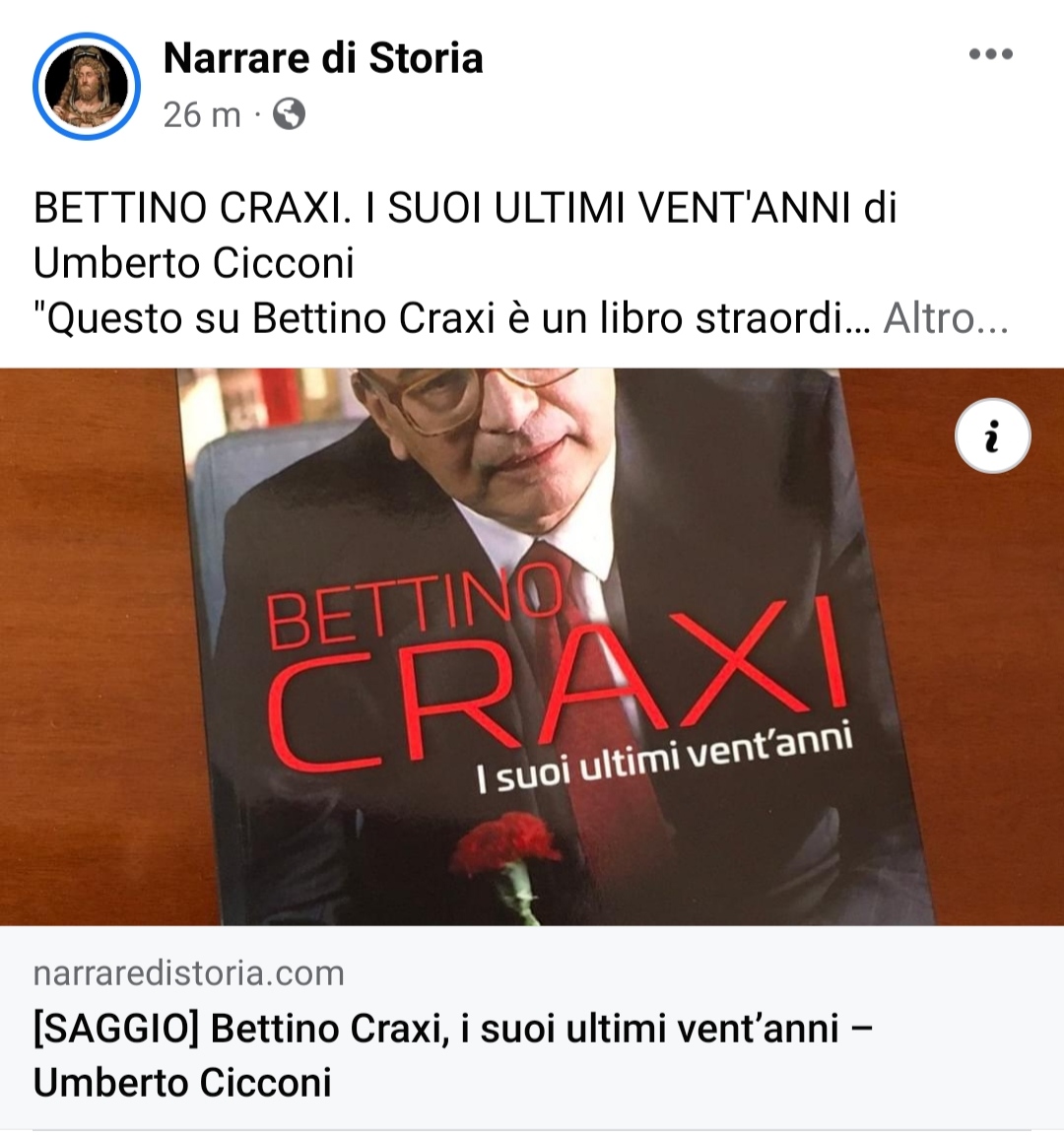
Task: Click the white "I suoi ultimi vent'anni" cover subtitle
Action: coord(664,760)
